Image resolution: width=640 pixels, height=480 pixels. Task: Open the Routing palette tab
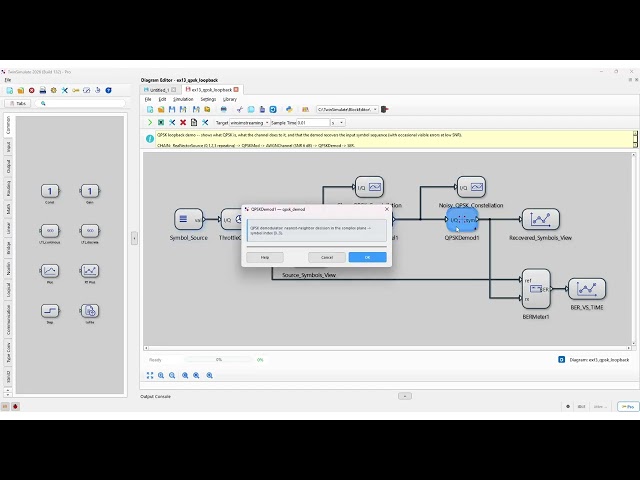pos(8,189)
